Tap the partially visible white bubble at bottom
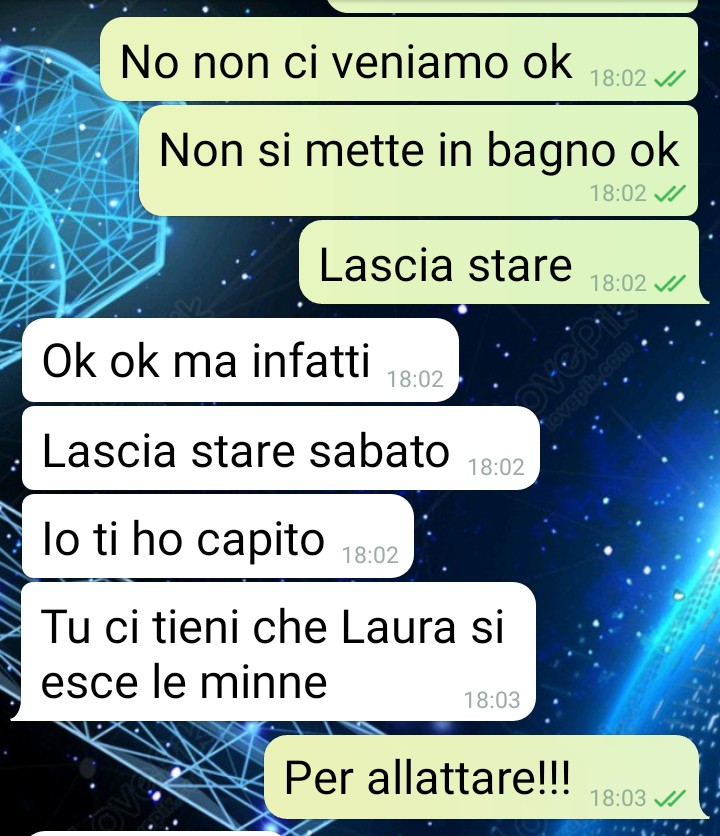Screen dimensions: 720x836 tap(155, 832)
